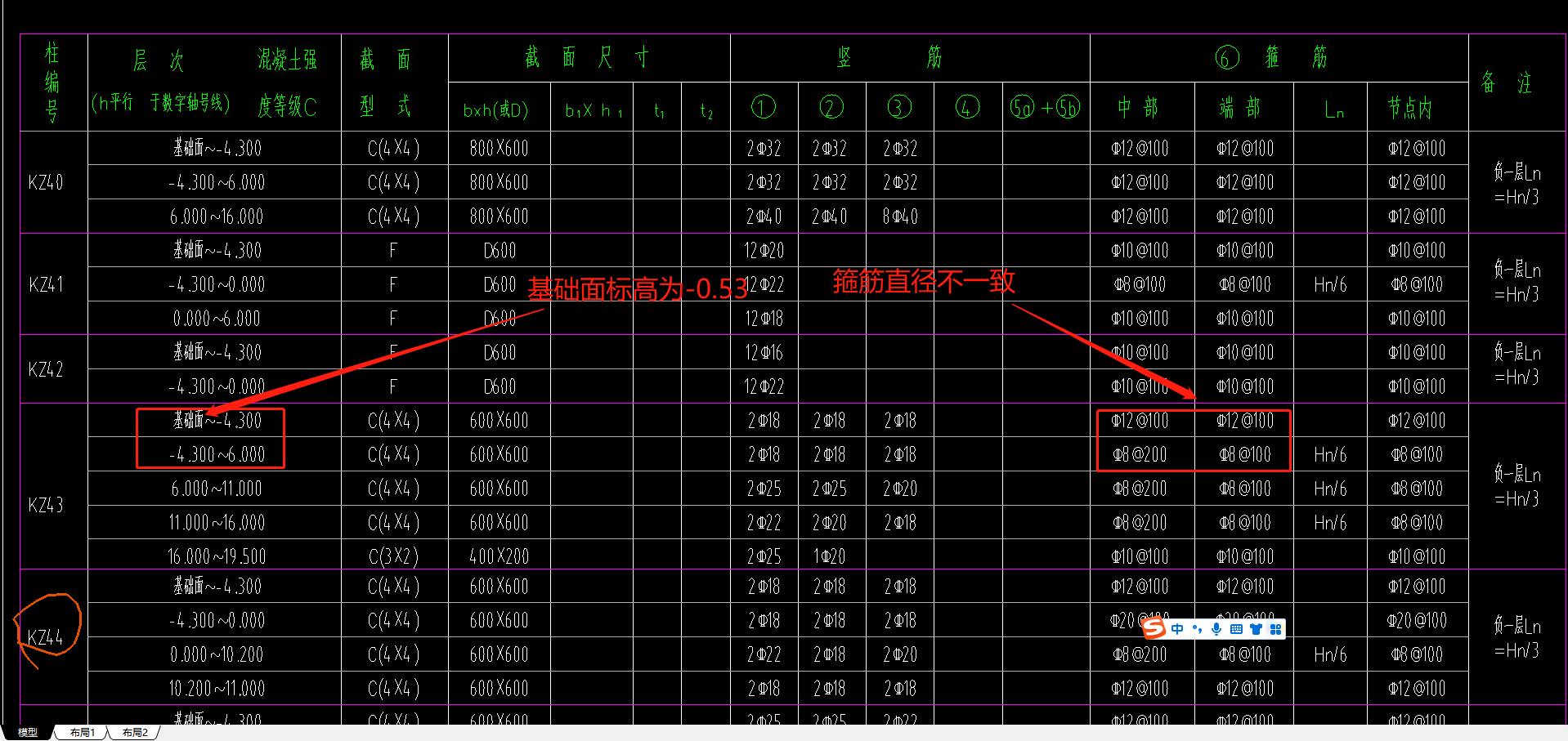Click the bxh(或D) sub-header
This screenshot has height=741, width=1568.
pos(495,109)
